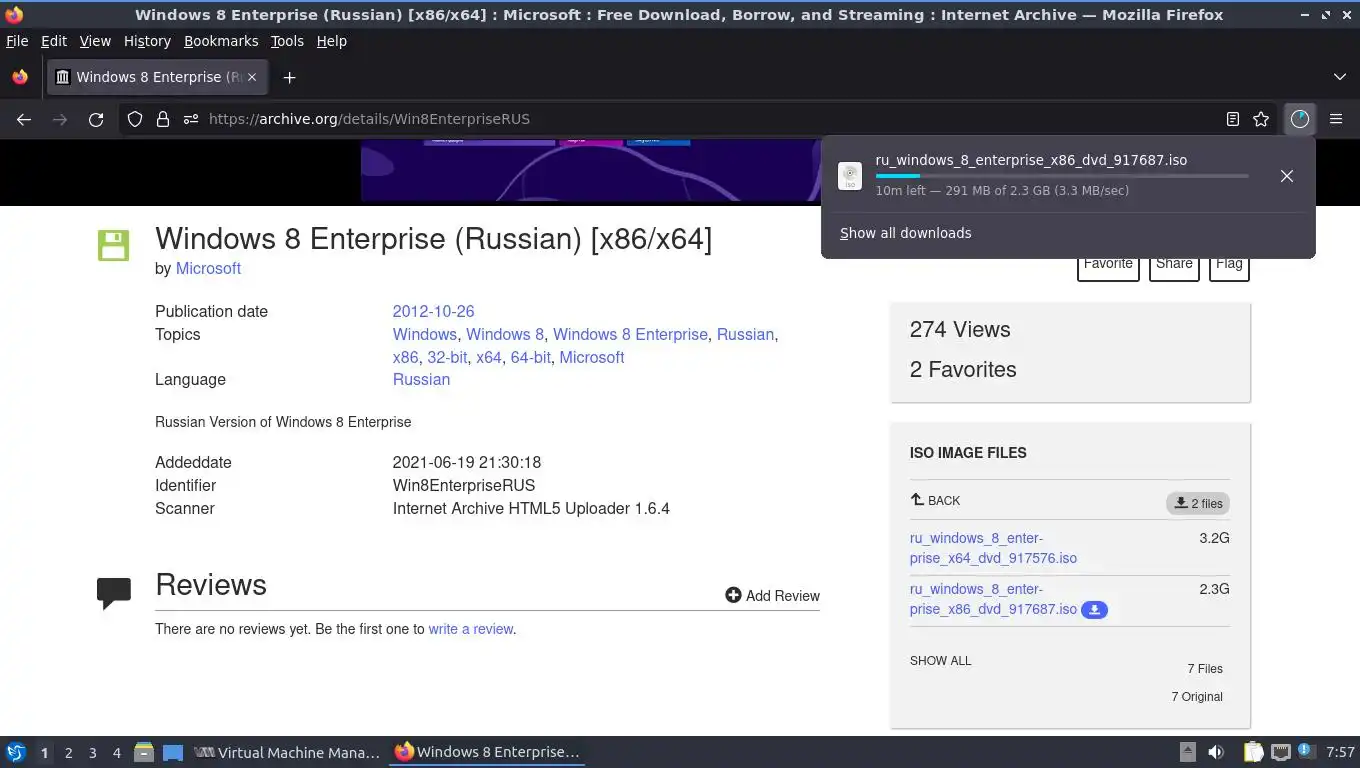The height and width of the screenshot is (768, 1360).
Task: Click the 7:57 clock in the taskbar
Action: click(1340, 752)
